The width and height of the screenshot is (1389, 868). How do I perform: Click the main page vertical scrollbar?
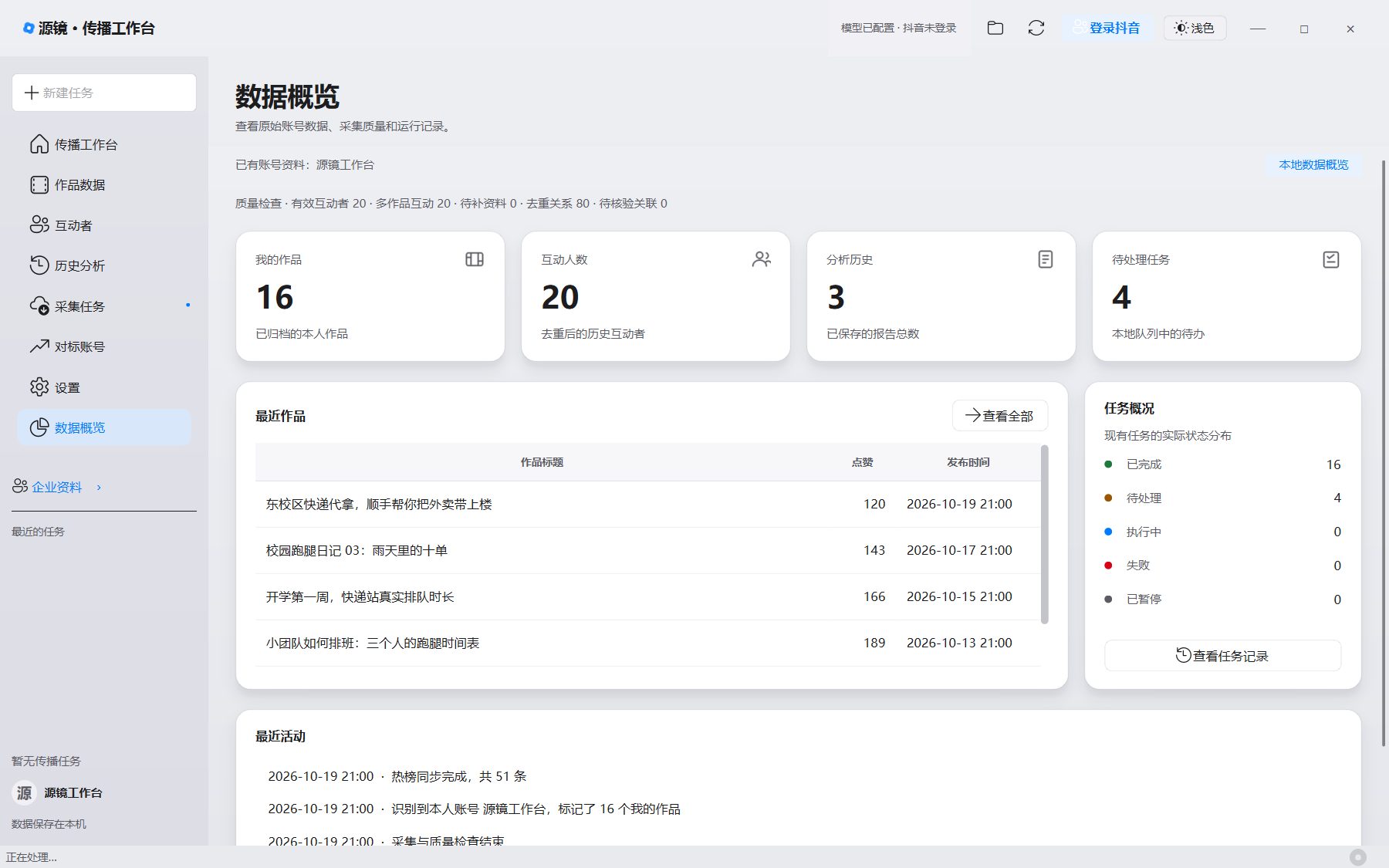click(1384, 453)
